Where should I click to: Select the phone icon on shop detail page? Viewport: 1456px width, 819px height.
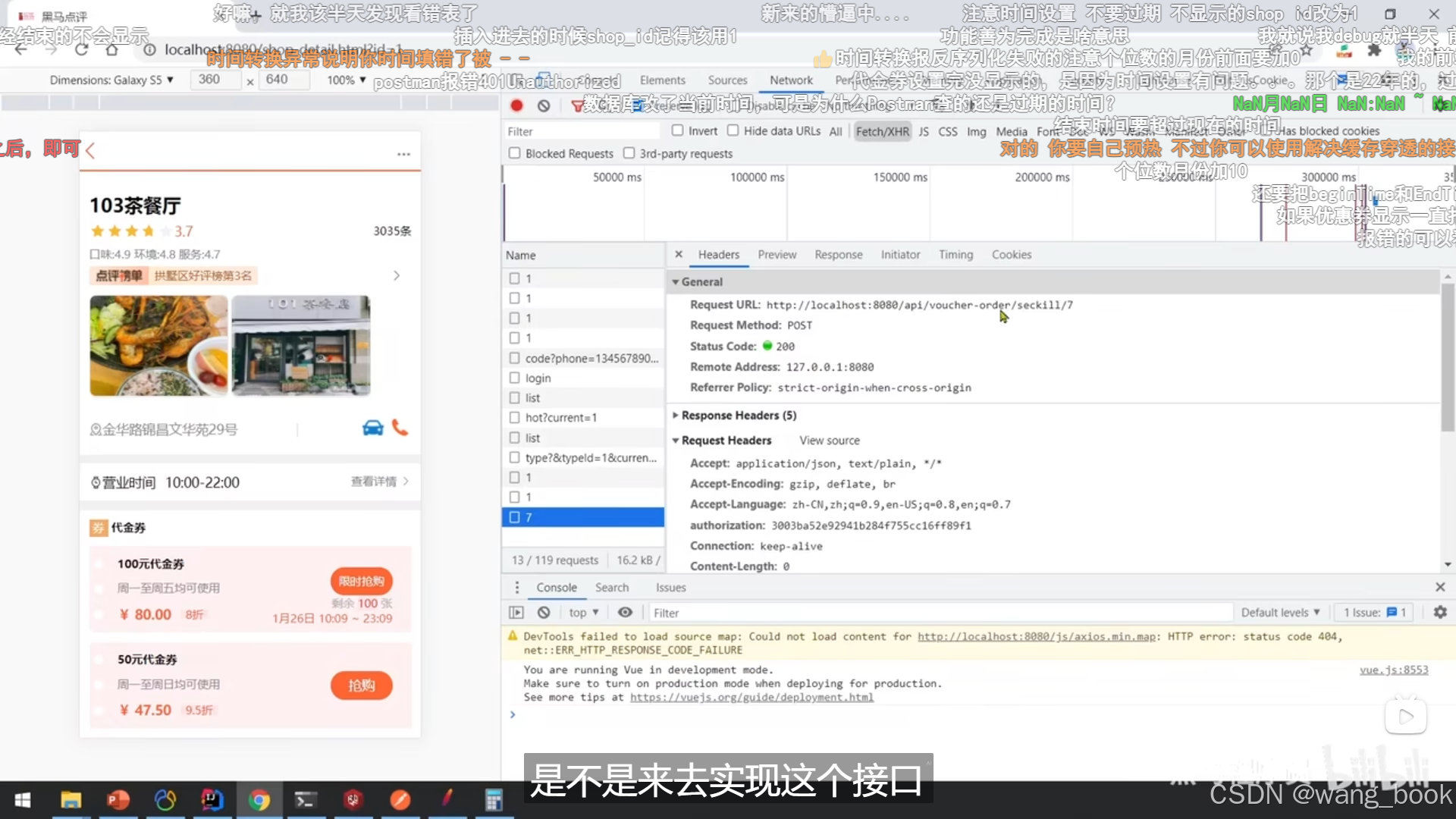tap(400, 428)
